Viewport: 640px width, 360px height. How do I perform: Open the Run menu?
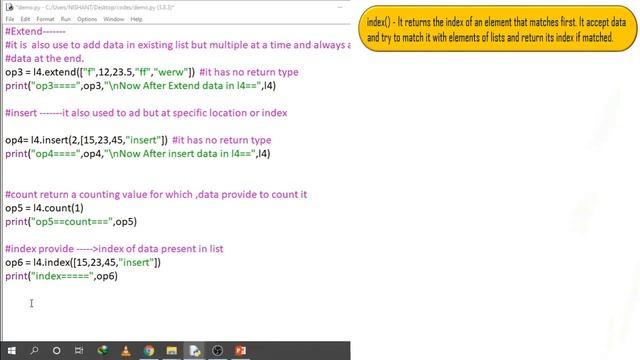66,19
